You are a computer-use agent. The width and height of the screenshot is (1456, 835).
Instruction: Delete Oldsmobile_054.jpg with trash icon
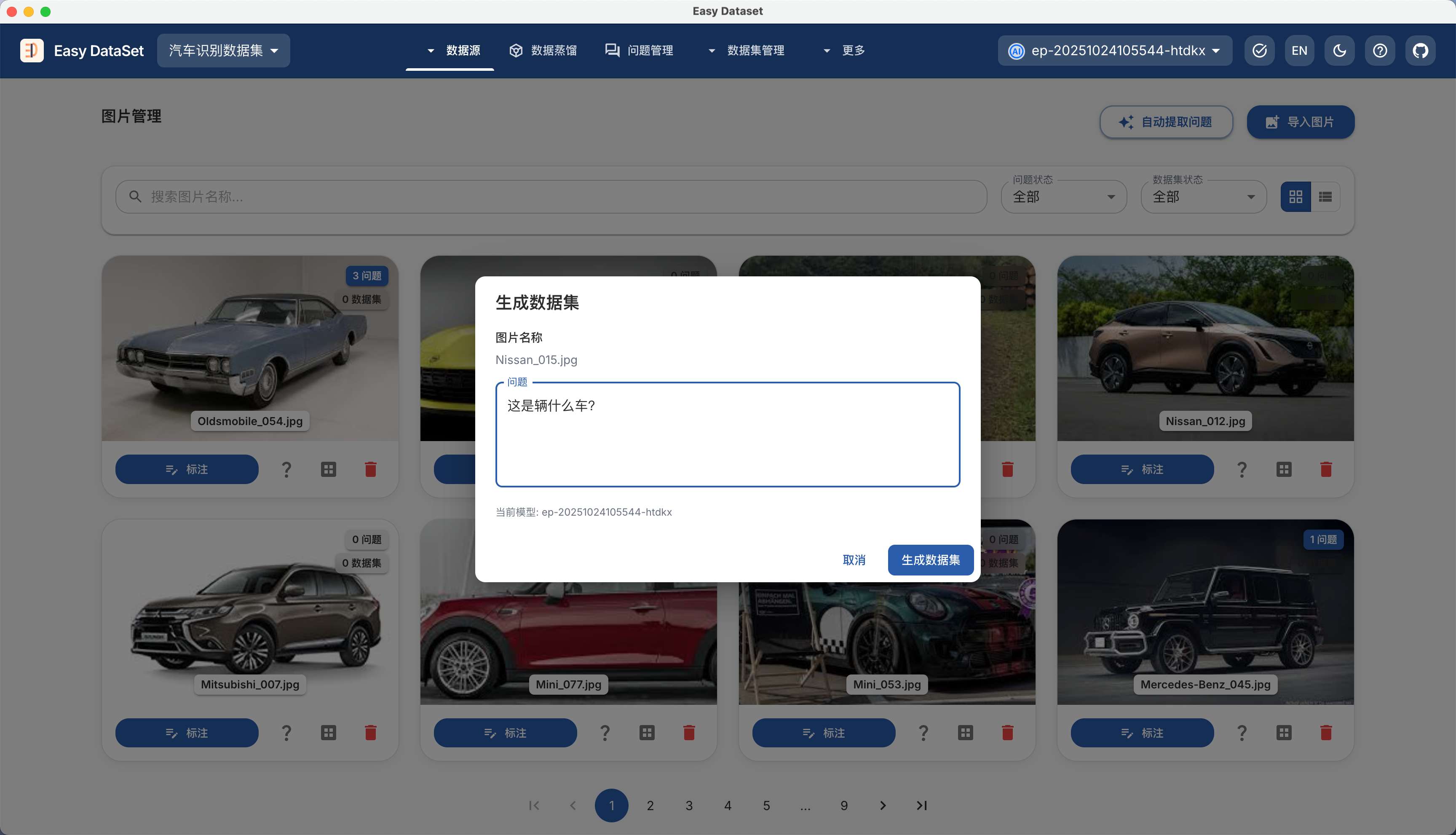[370, 469]
